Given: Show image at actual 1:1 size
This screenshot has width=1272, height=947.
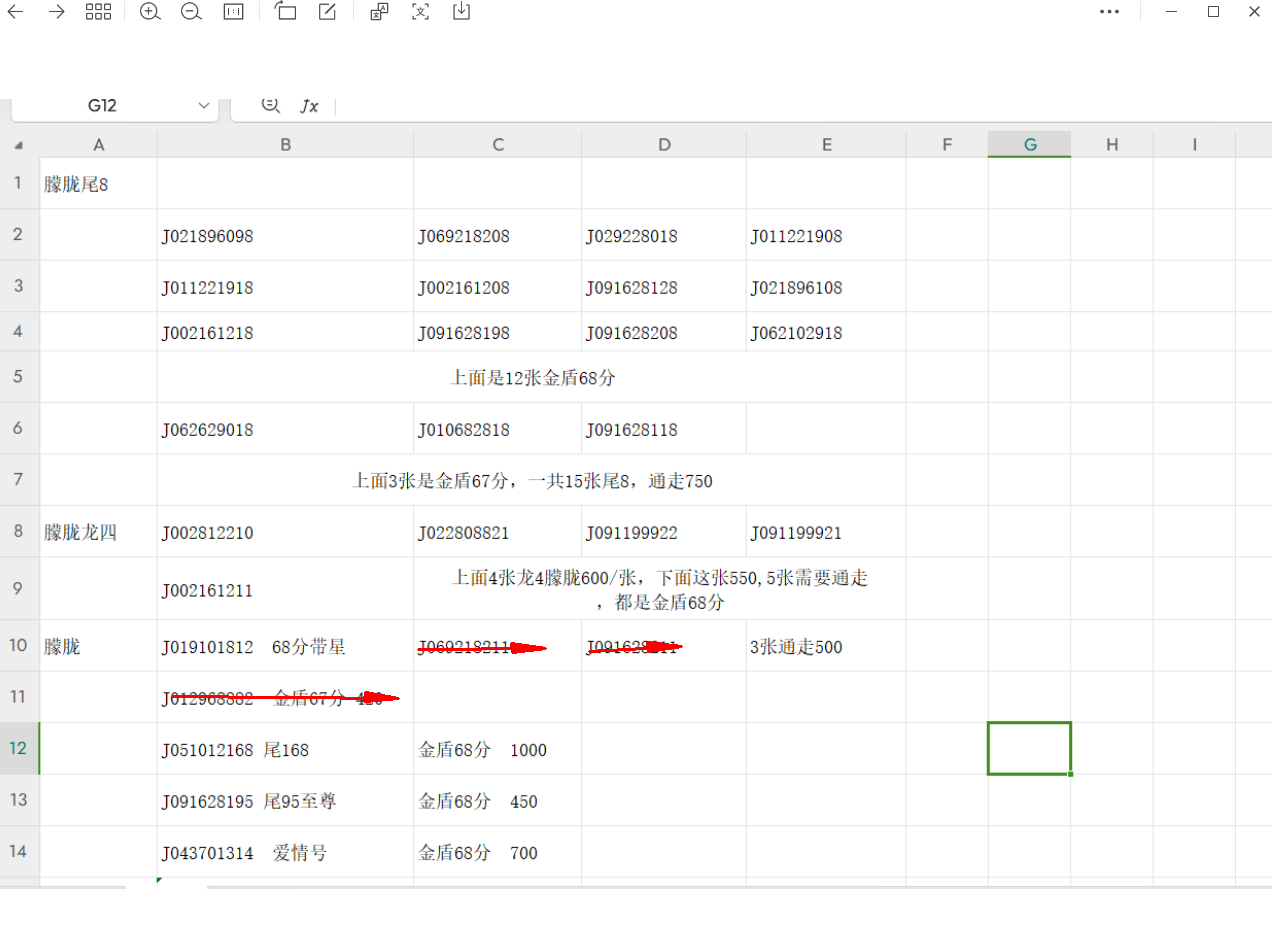Looking at the screenshot, I should pyautogui.click(x=233, y=12).
